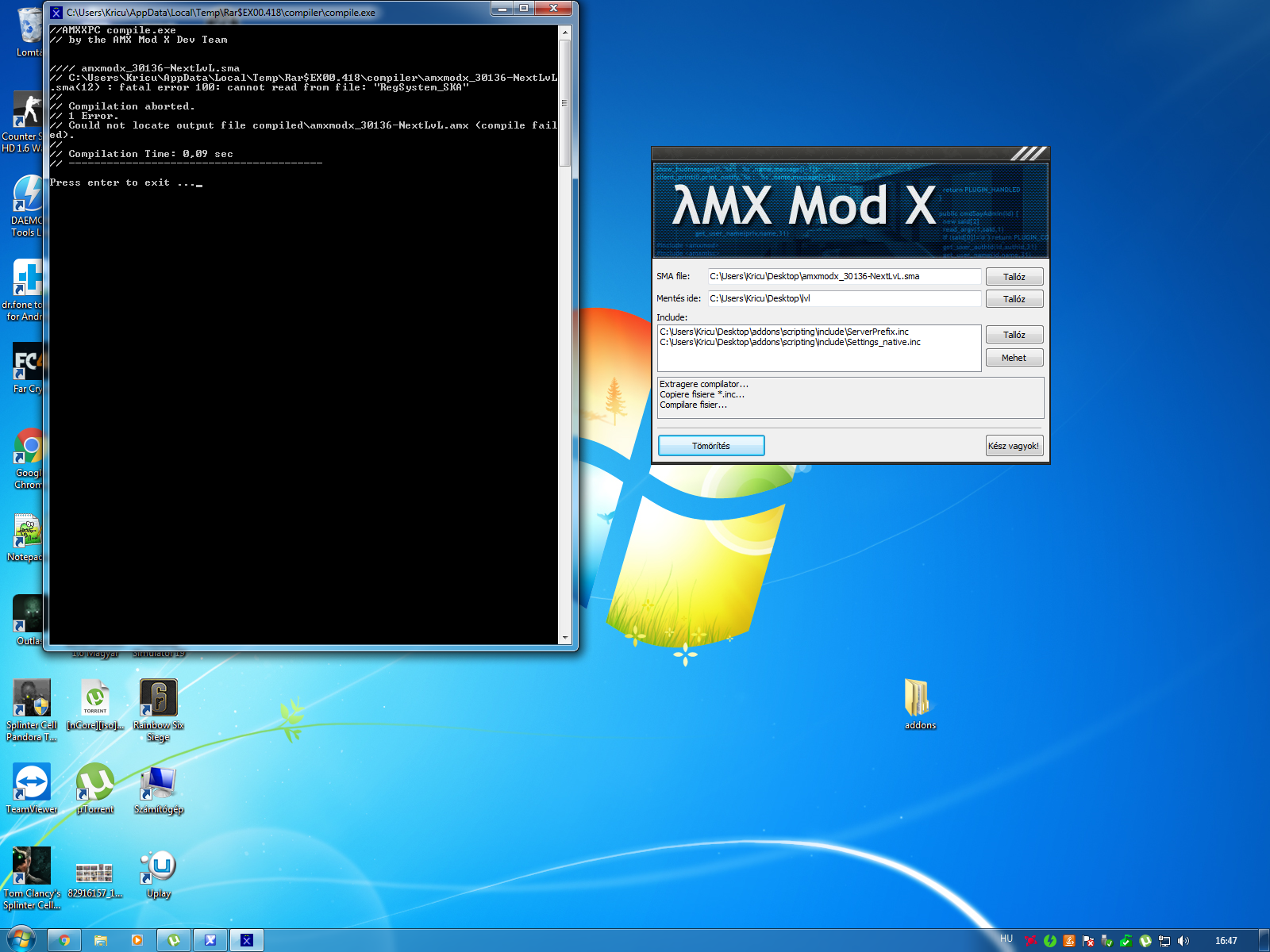Select the nCore iso torrent file icon
This screenshot has width=1270, height=952.
click(x=95, y=704)
